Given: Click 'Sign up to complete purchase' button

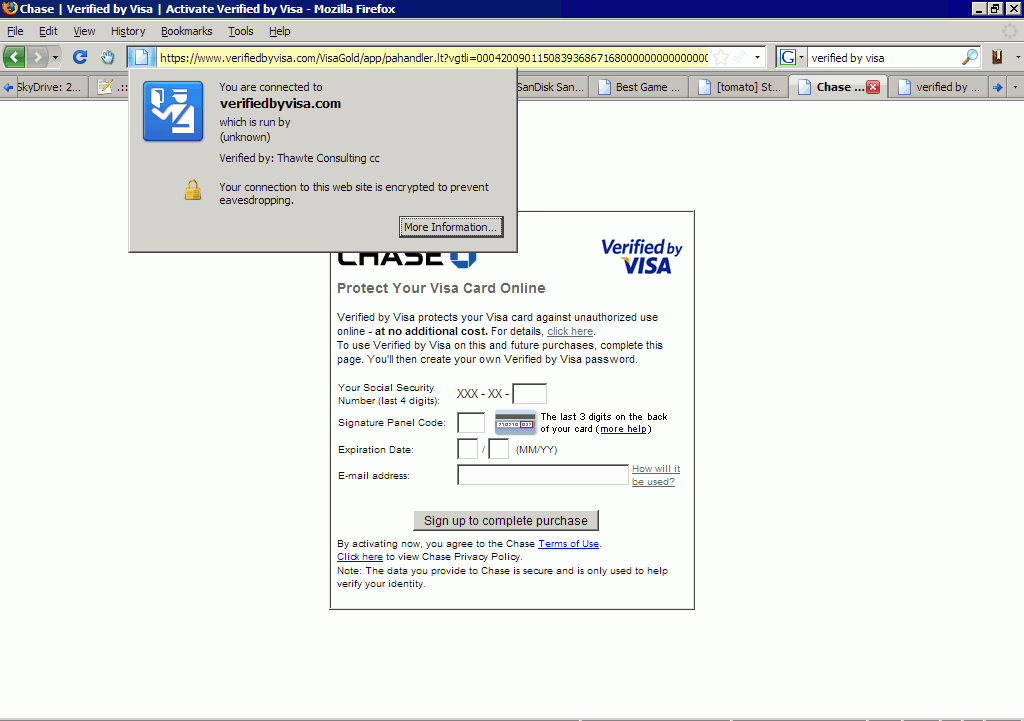Looking at the screenshot, I should [506, 521].
